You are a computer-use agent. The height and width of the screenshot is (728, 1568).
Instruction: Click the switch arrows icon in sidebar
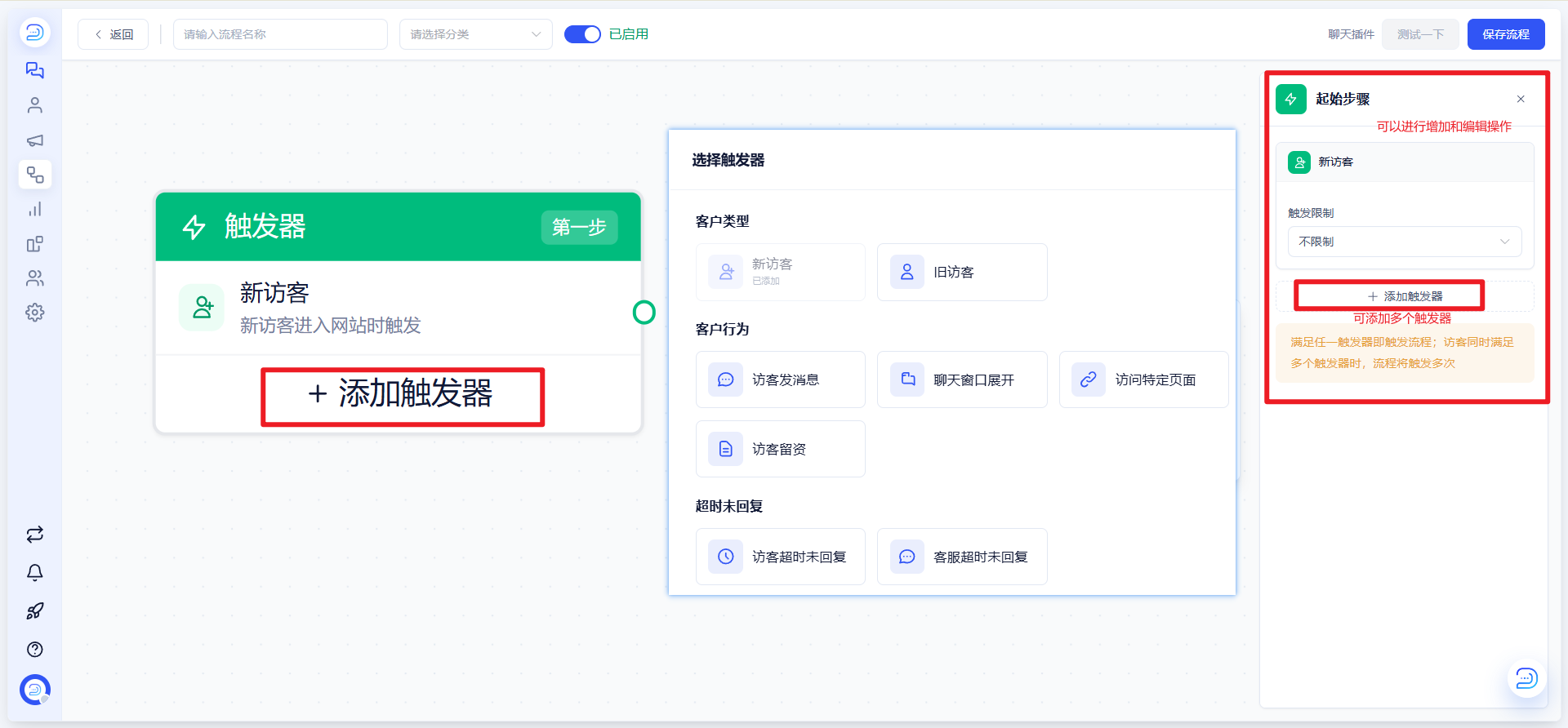[x=34, y=535]
